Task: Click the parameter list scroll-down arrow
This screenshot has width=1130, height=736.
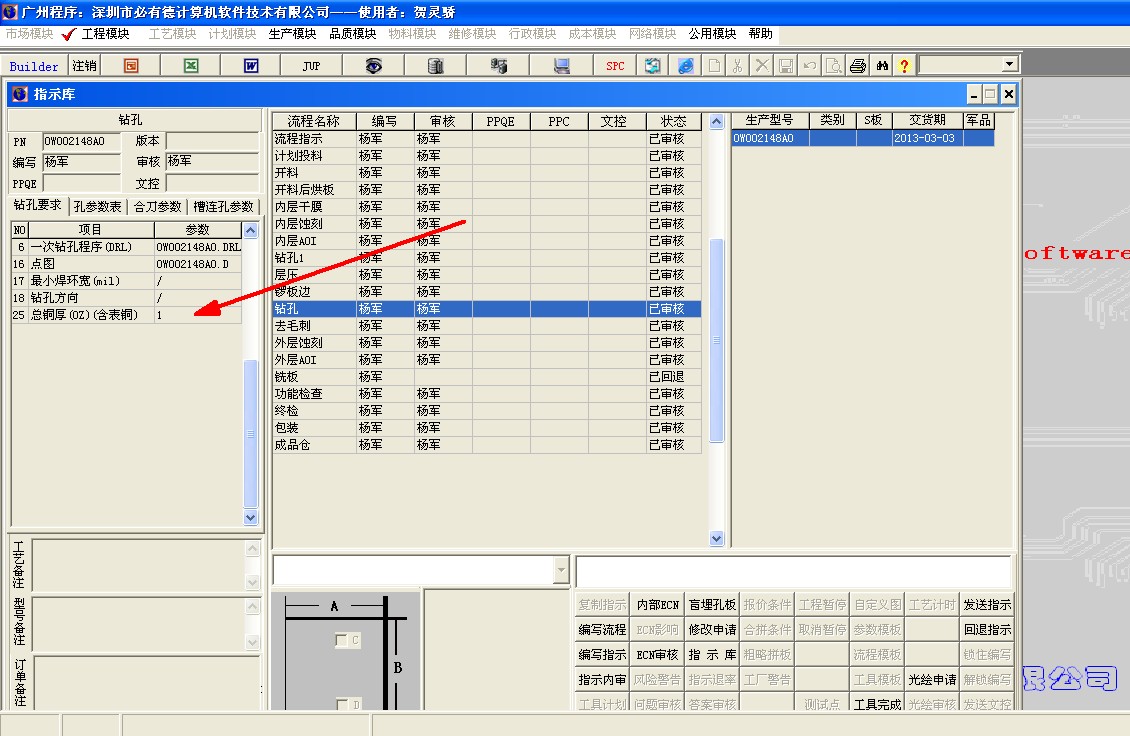Action: pos(251,518)
